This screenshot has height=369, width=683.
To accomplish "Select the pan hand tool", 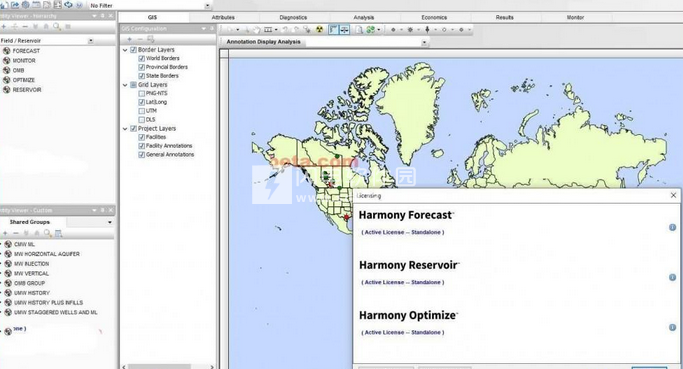I will 257,30.
